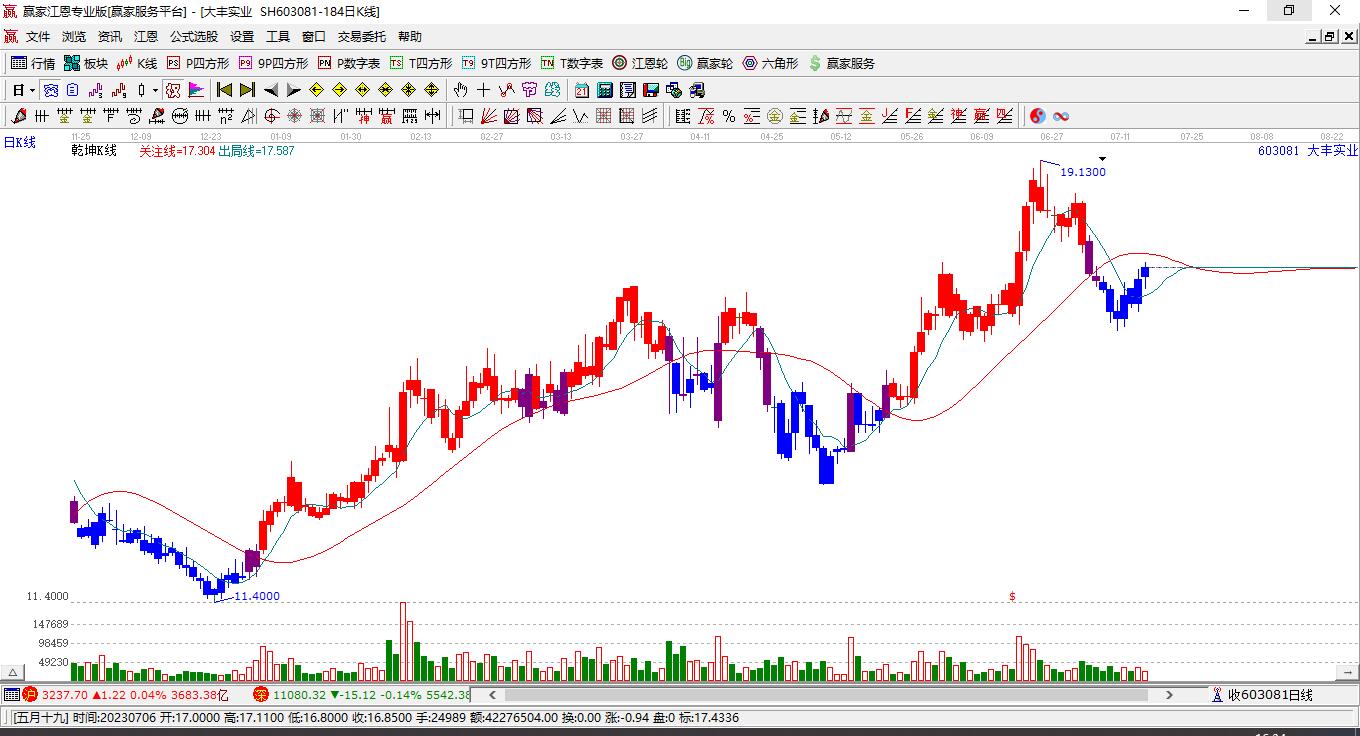The height and width of the screenshot is (736, 1360).
Task: Open the 帮助 menu
Action: point(410,37)
